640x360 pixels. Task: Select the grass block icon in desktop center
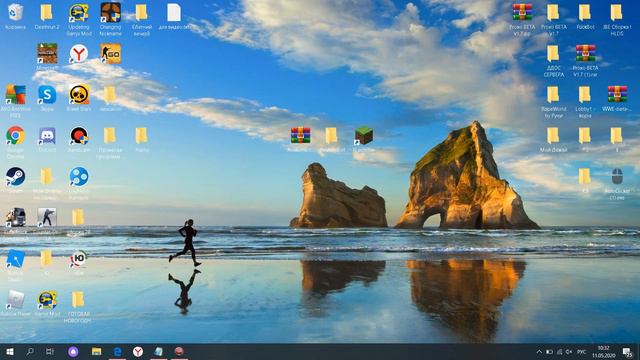point(363,136)
